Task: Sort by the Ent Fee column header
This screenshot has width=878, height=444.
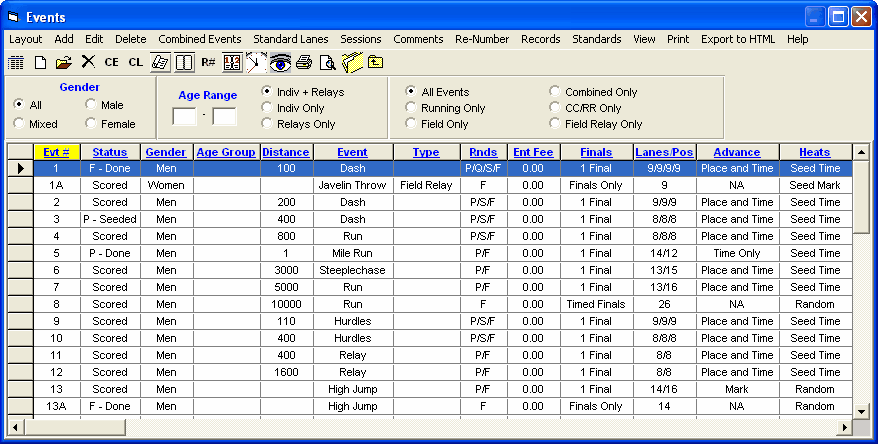Action: [x=533, y=152]
